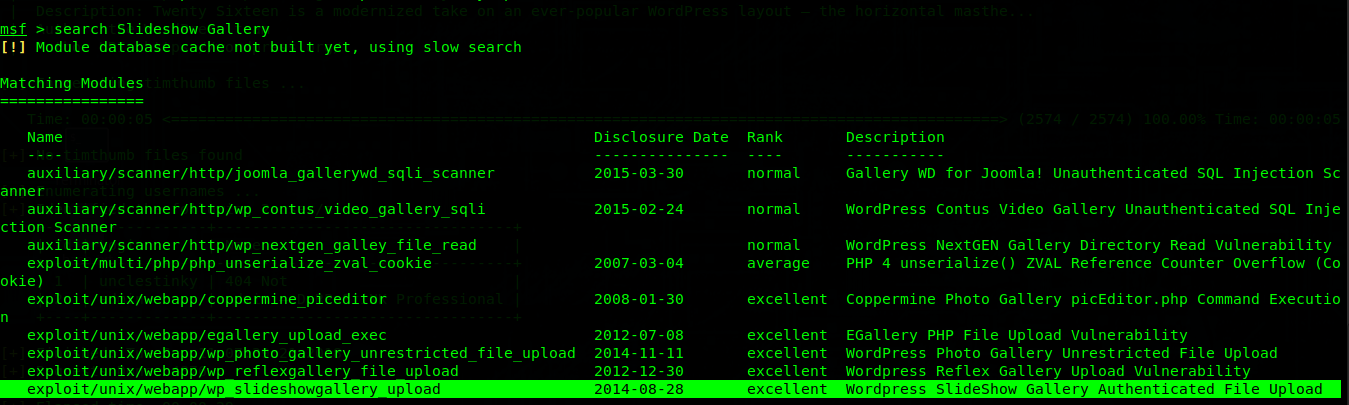Click disclosure date 2014-08-28
The width and height of the screenshot is (1349, 405).
(639, 389)
